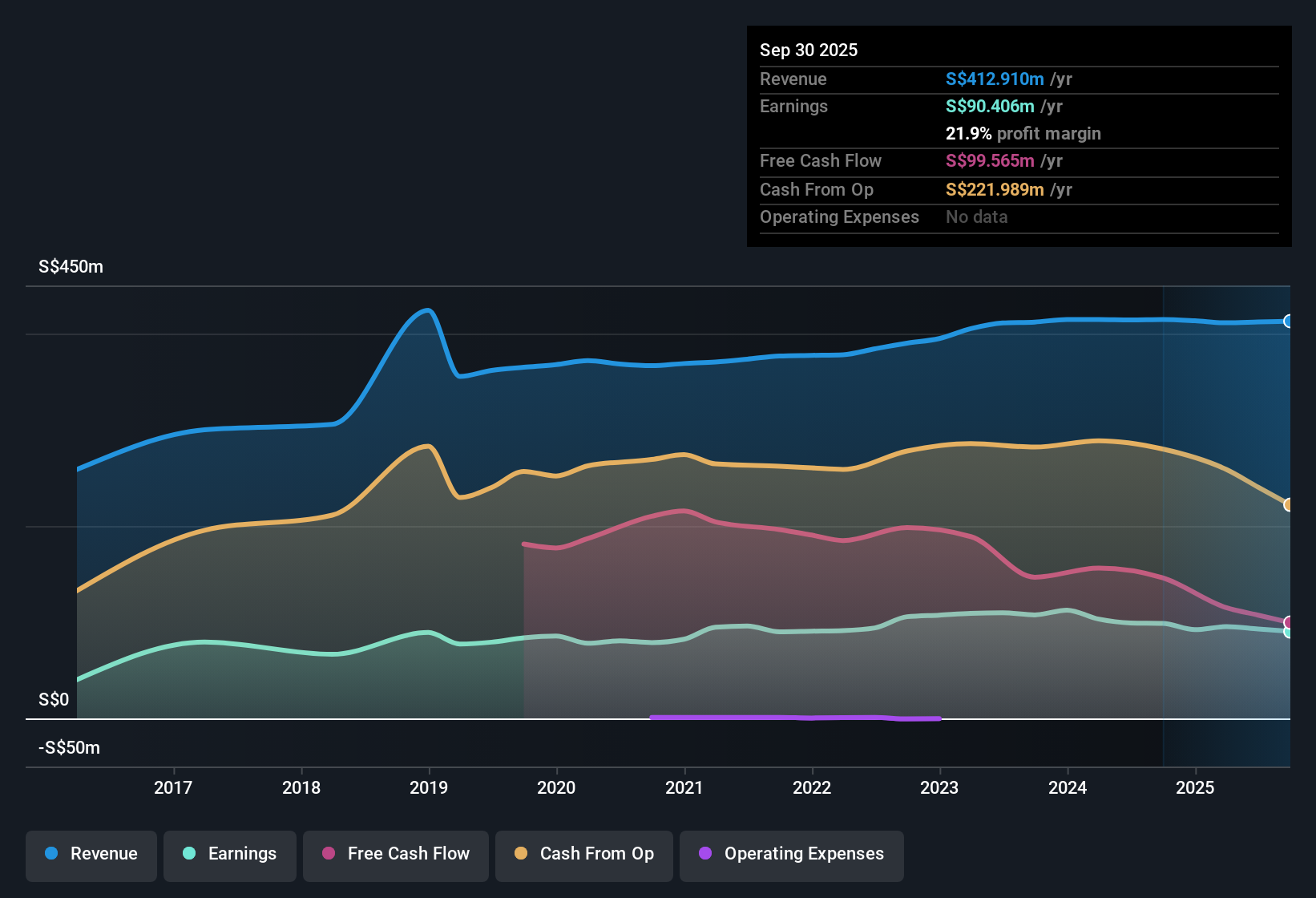
Task: Click the Cash From Op legend button
Action: click(x=583, y=854)
